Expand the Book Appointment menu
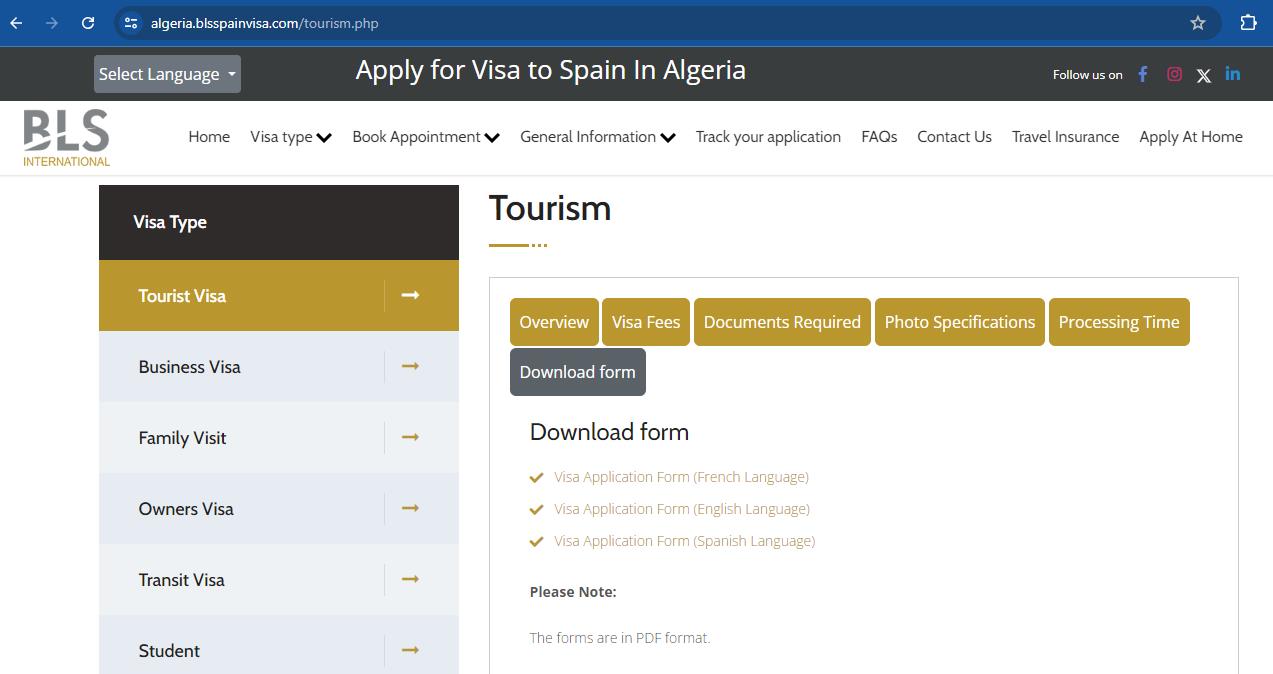This screenshot has width=1273, height=674. [x=425, y=137]
